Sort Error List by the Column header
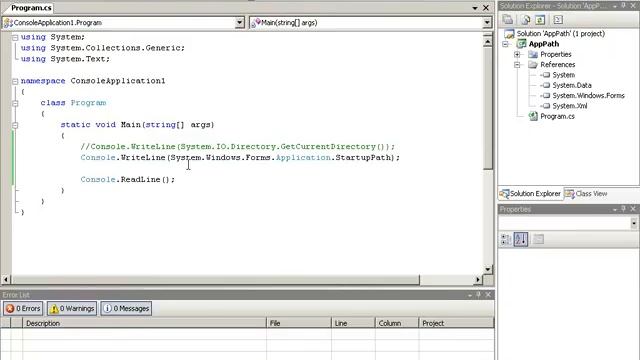 pos(397,323)
